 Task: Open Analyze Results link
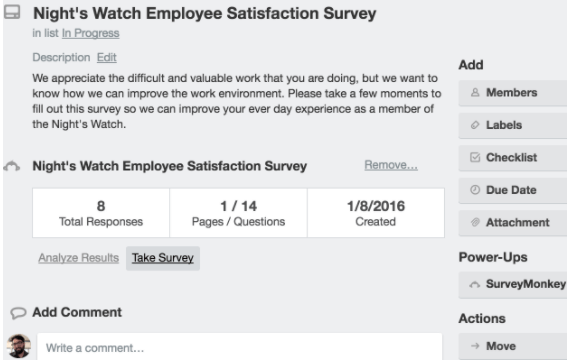[79, 258]
